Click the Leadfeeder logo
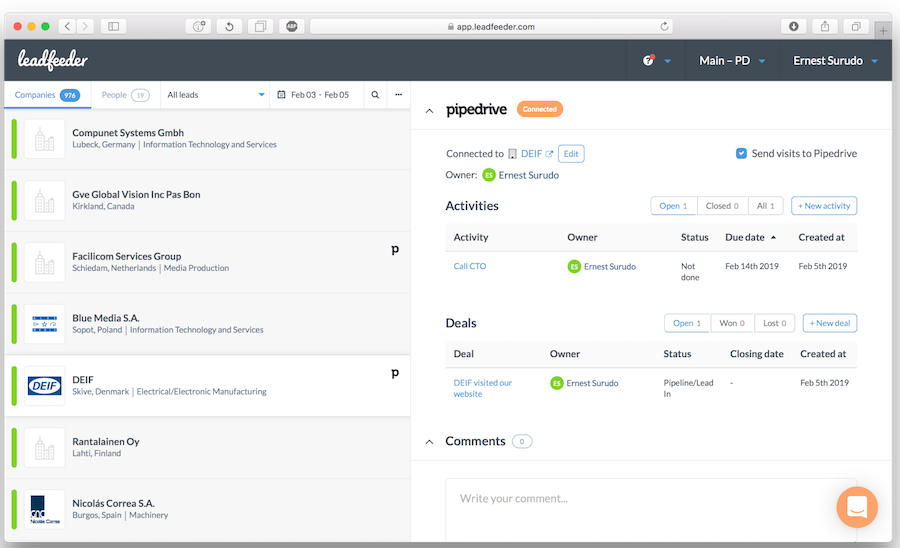 (x=52, y=60)
